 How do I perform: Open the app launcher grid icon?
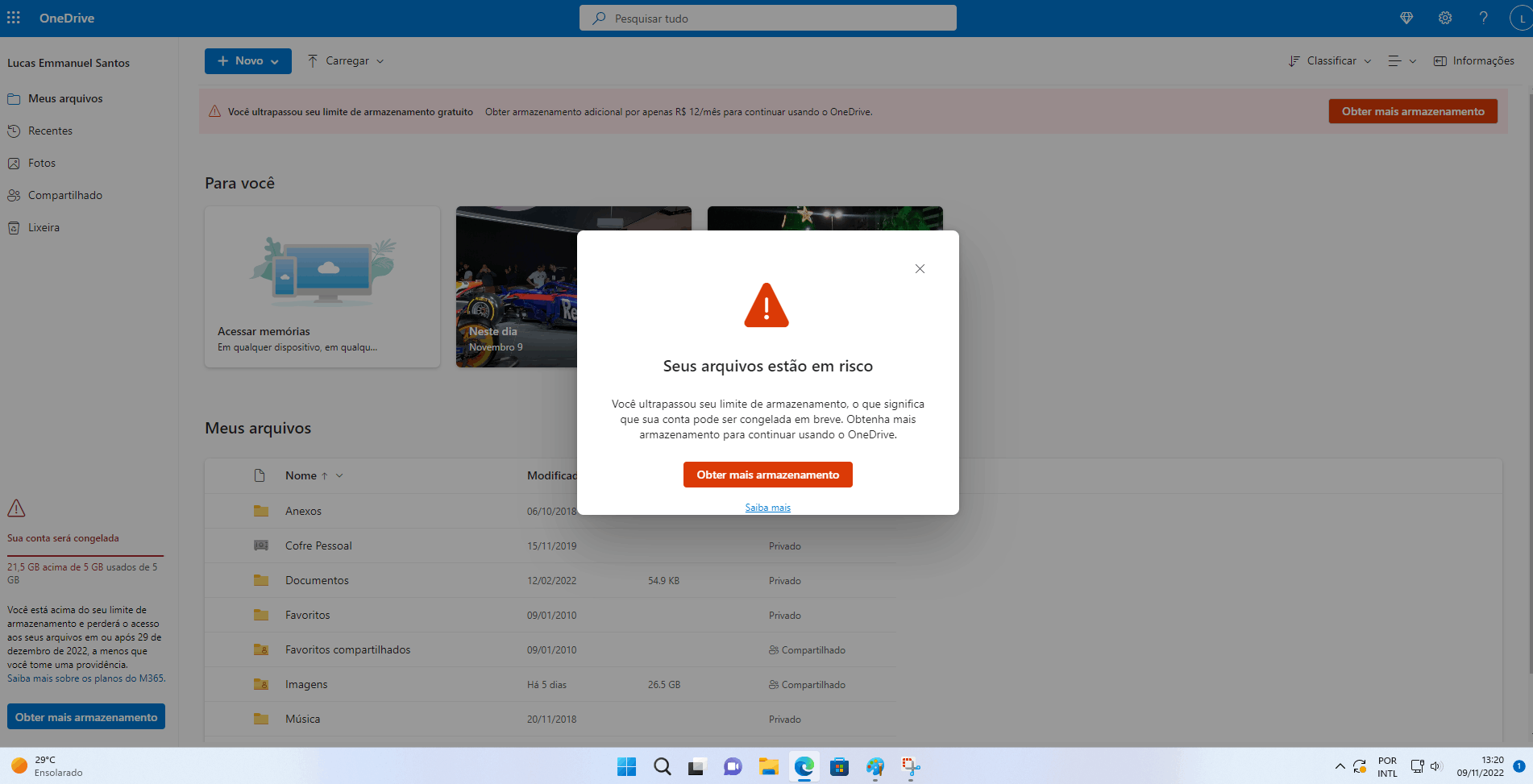(x=14, y=18)
